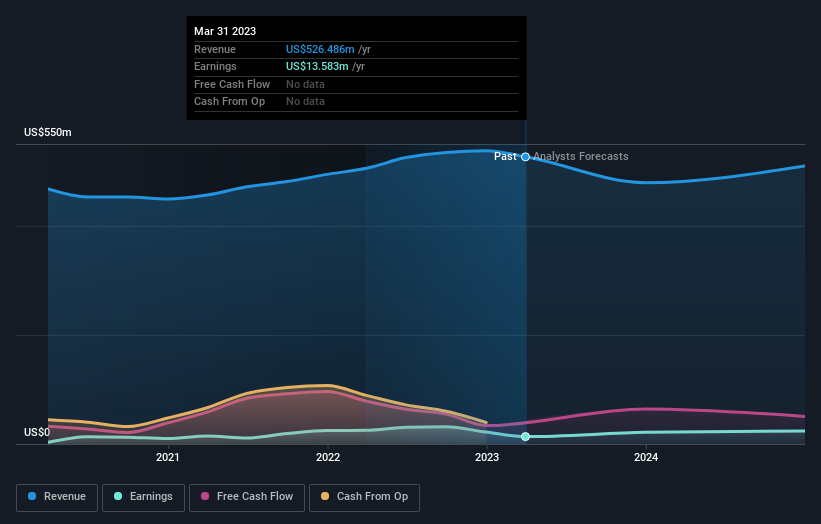Viewport: 821px width, 524px height.
Task: Click the US$550m y-axis label
Action: [48, 132]
